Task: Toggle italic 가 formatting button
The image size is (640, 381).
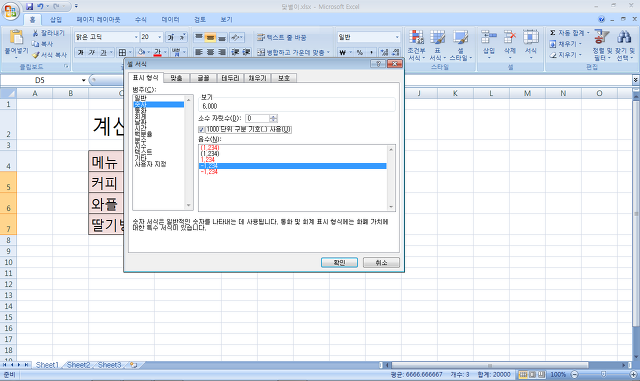Action: pos(92,52)
